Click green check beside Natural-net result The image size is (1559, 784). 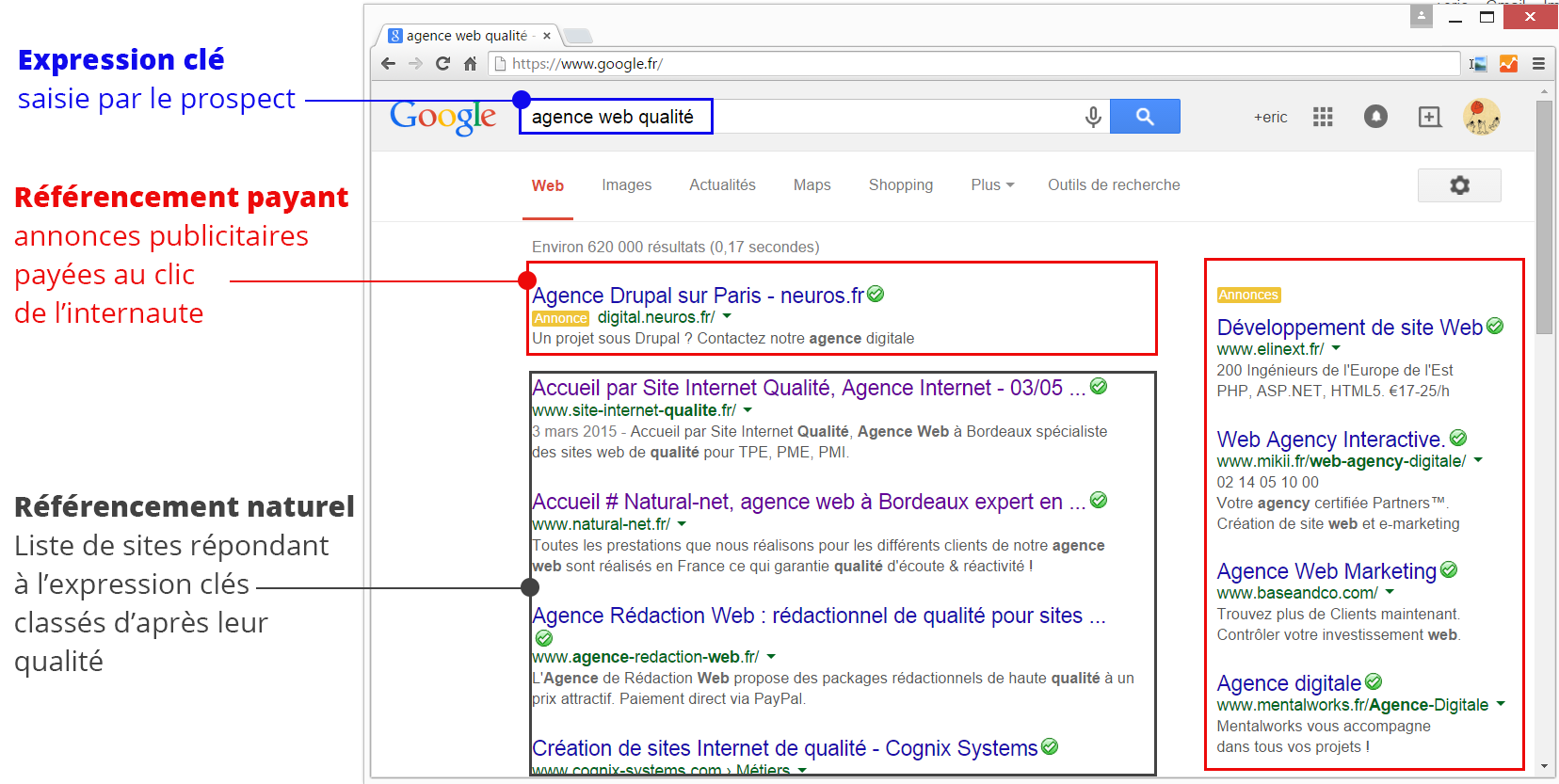point(1099,501)
